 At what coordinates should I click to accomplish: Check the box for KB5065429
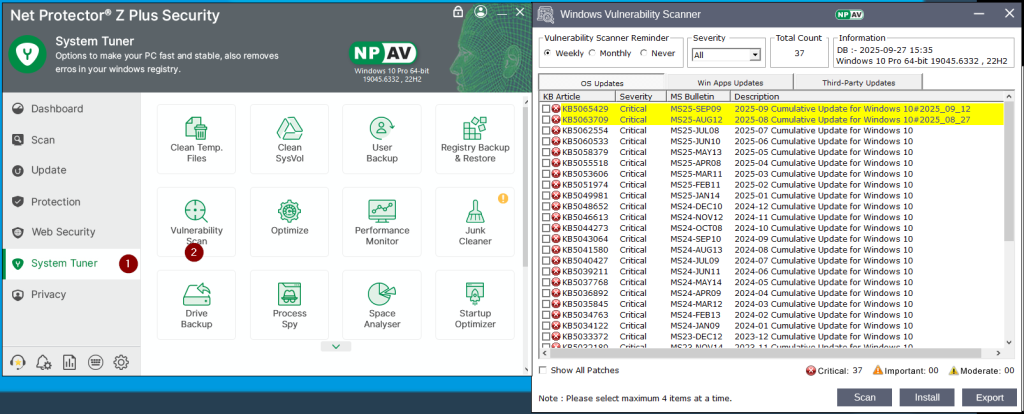pyautogui.click(x=546, y=108)
